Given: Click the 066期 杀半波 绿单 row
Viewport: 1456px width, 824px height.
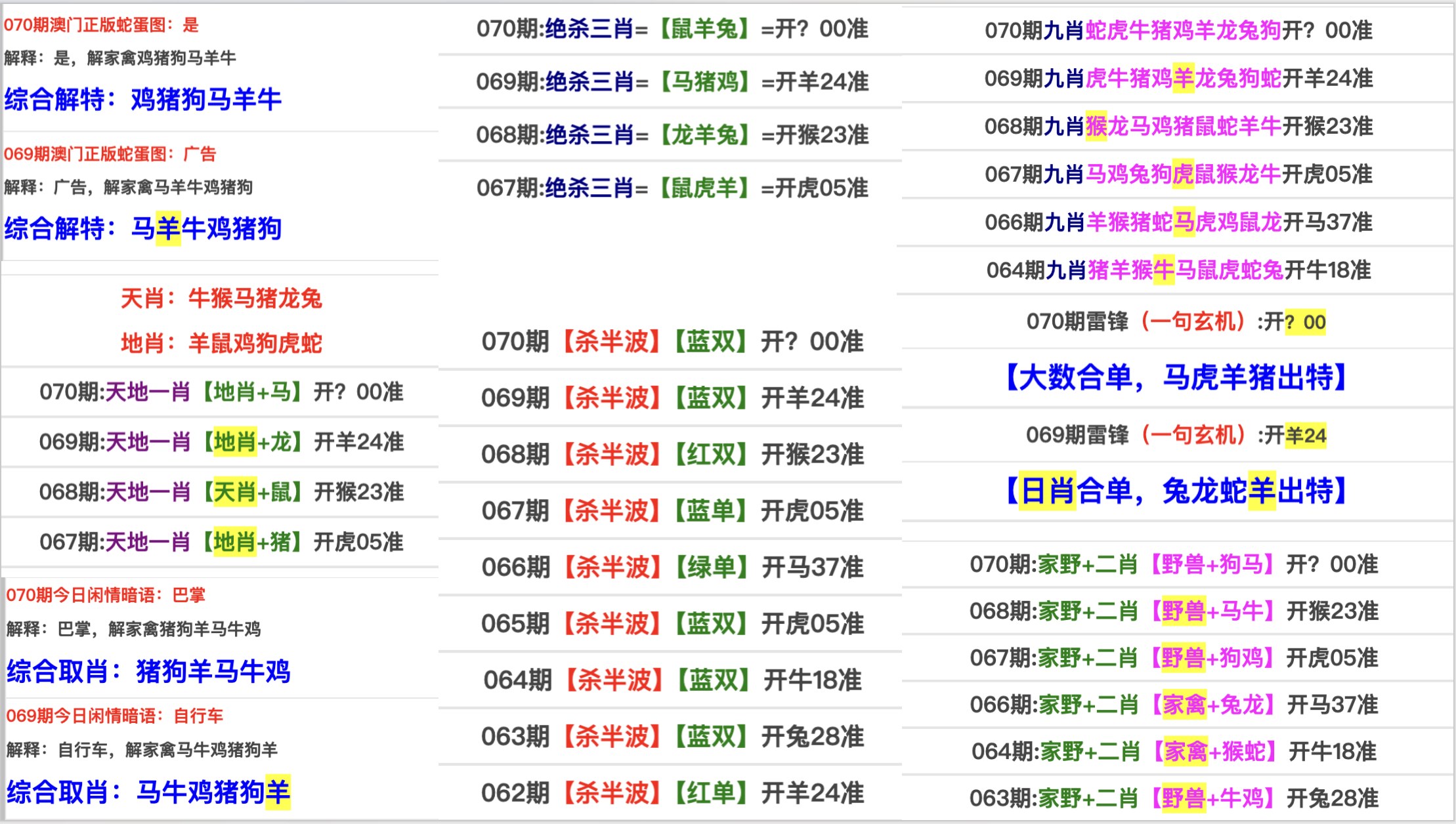Looking at the screenshot, I should pos(672,567).
